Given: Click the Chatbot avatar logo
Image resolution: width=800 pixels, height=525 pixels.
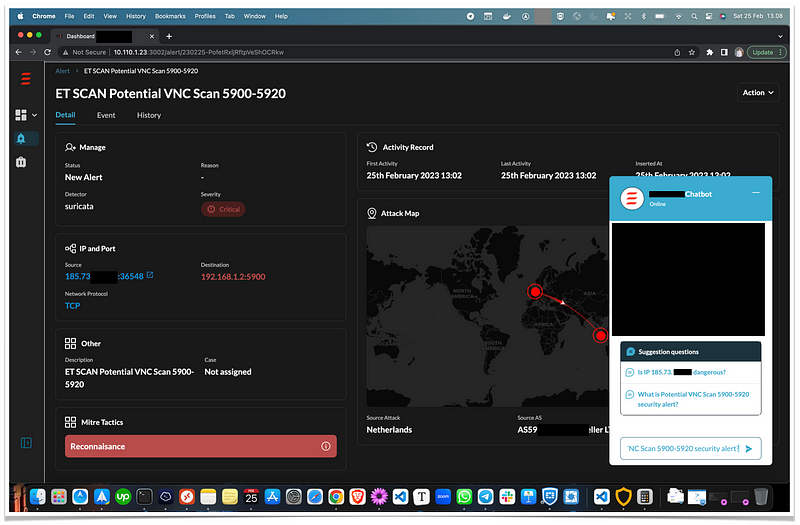Looking at the screenshot, I should pos(632,198).
